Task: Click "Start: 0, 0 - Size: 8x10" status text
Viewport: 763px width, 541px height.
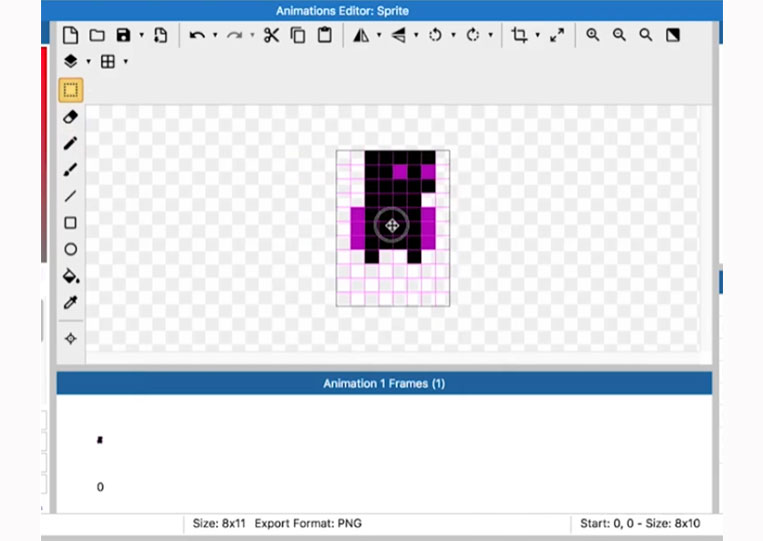Action: point(640,523)
